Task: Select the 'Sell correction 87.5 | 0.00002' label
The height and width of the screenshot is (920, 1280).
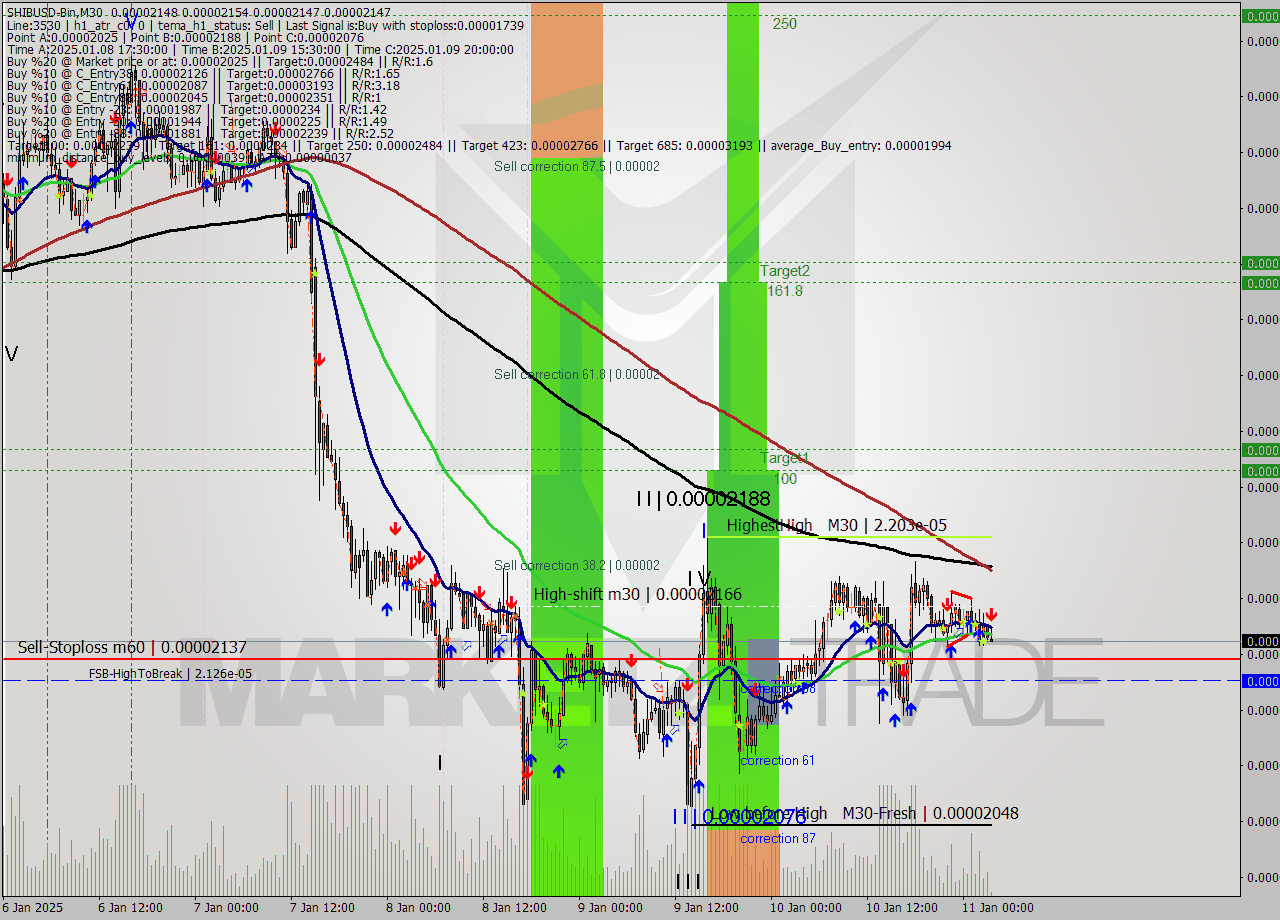Action: coord(577,167)
